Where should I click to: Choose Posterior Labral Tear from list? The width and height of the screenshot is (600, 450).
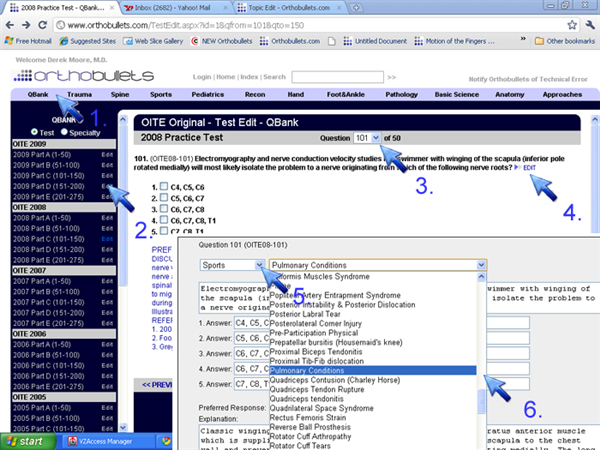coord(305,314)
